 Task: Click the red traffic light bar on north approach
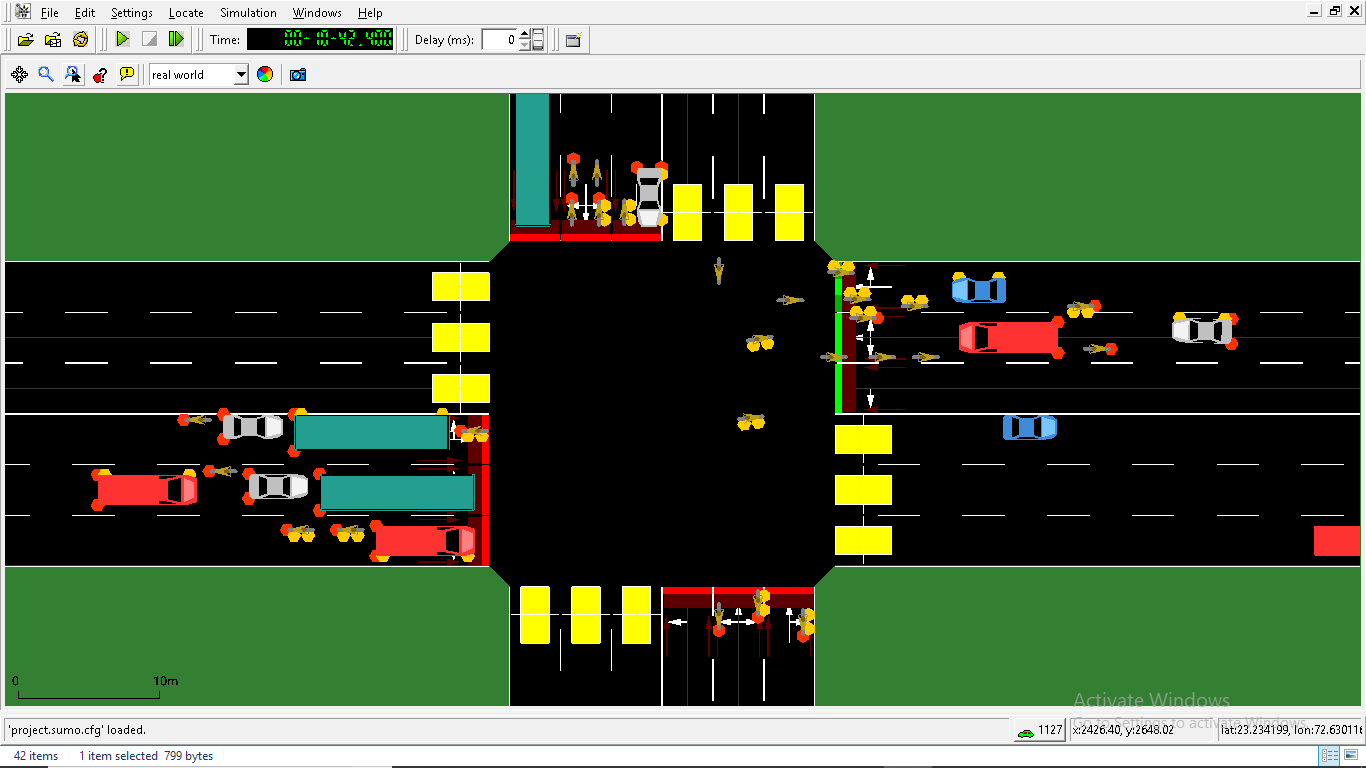(x=585, y=237)
